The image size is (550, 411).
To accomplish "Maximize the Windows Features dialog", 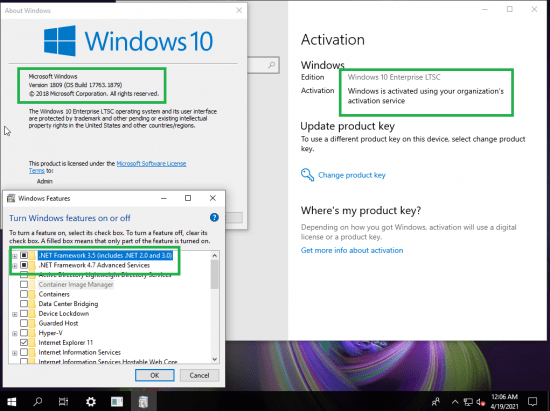I will click(x=188, y=198).
